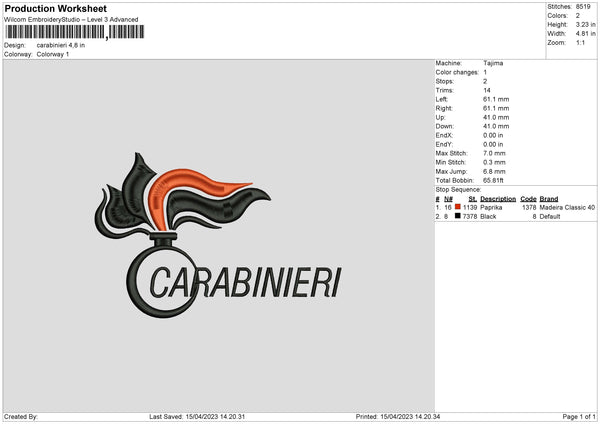This screenshot has height=424, width=600.
Task: Click the 'Stops:' label
Action: pos(444,81)
